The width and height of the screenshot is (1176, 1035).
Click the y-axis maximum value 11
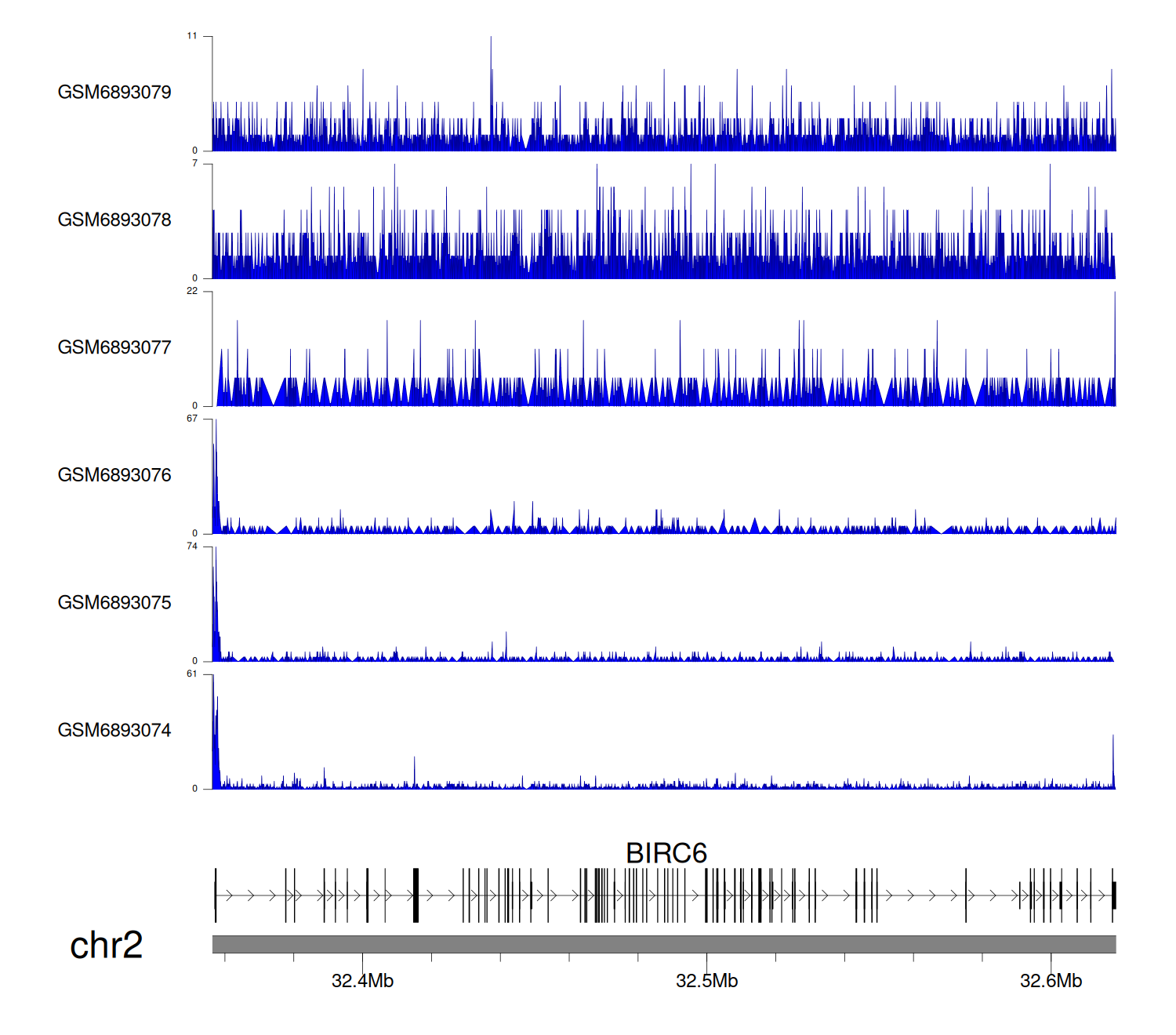192,36
